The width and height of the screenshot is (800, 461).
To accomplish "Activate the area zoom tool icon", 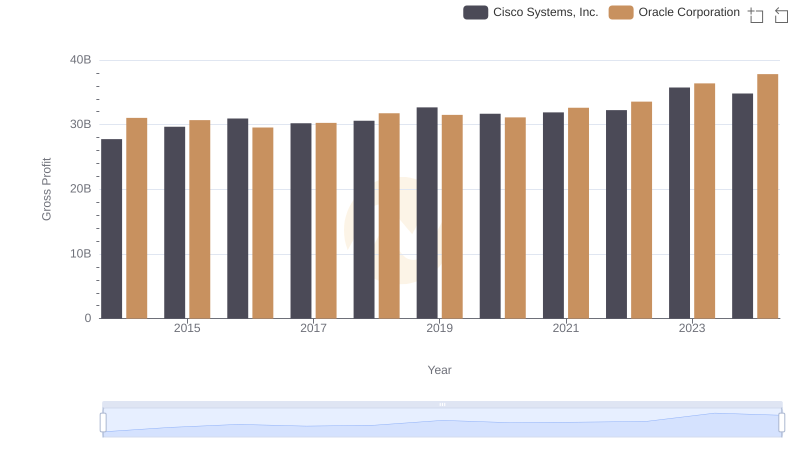I will pos(756,15).
